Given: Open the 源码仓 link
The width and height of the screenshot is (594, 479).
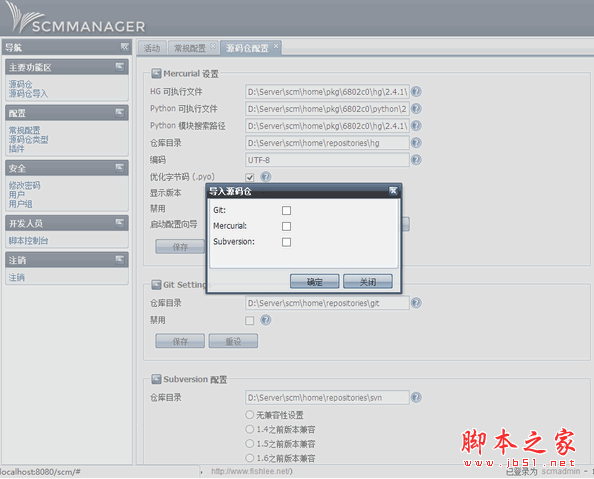Looking at the screenshot, I should coord(20,84).
